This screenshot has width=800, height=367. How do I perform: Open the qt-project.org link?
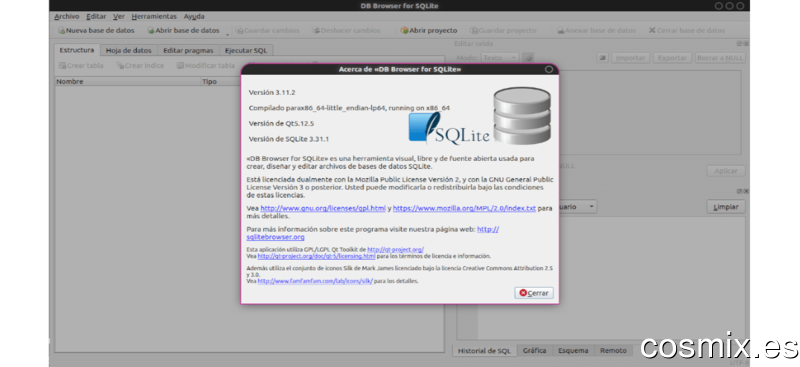(x=395, y=250)
